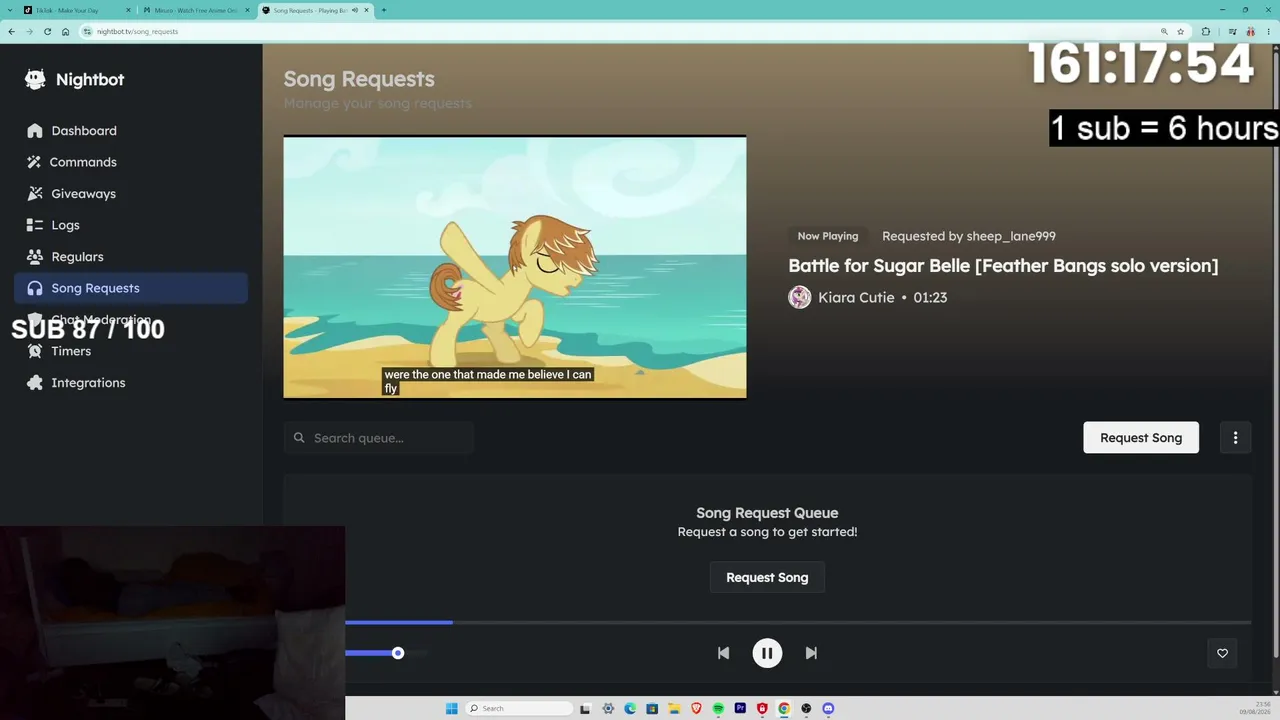The width and height of the screenshot is (1280, 720).
Task: Bookmark this page with the star icon
Action: 1181,31
